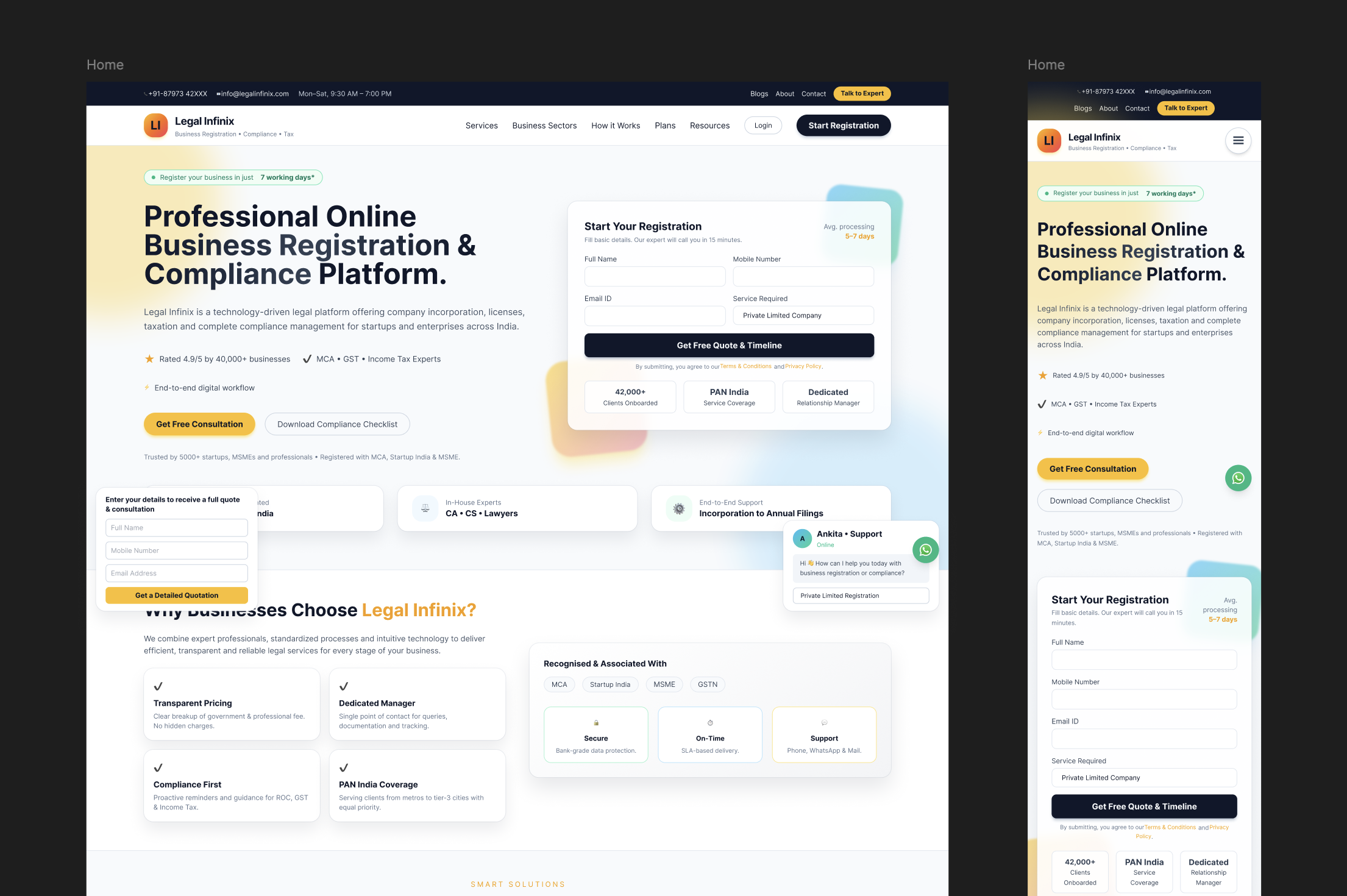The image size is (1347, 896).
Task: Open Services in the desktop navigation
Action: point(482,126)
